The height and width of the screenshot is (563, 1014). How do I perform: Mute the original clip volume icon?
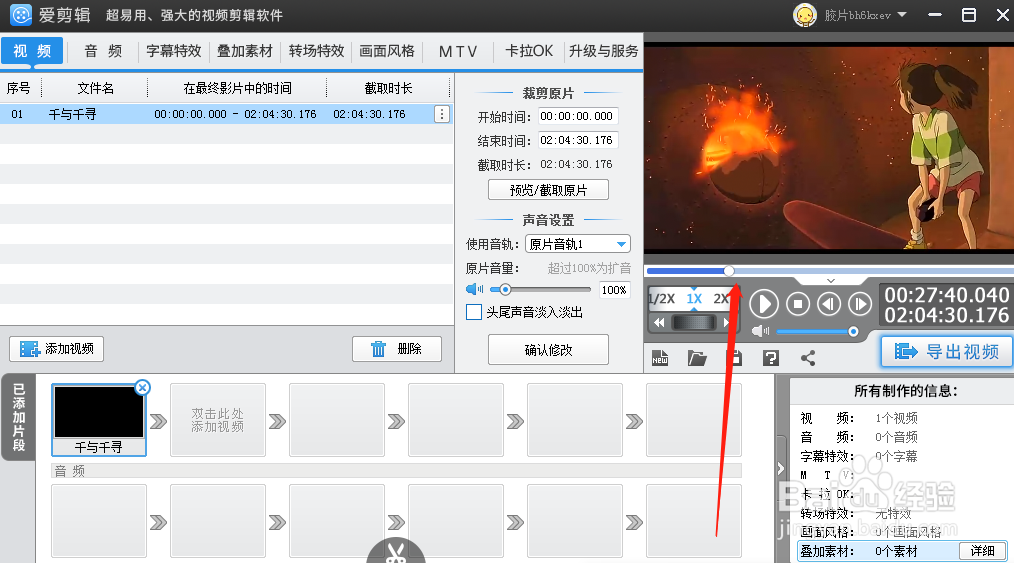click(x=474, y=289)
